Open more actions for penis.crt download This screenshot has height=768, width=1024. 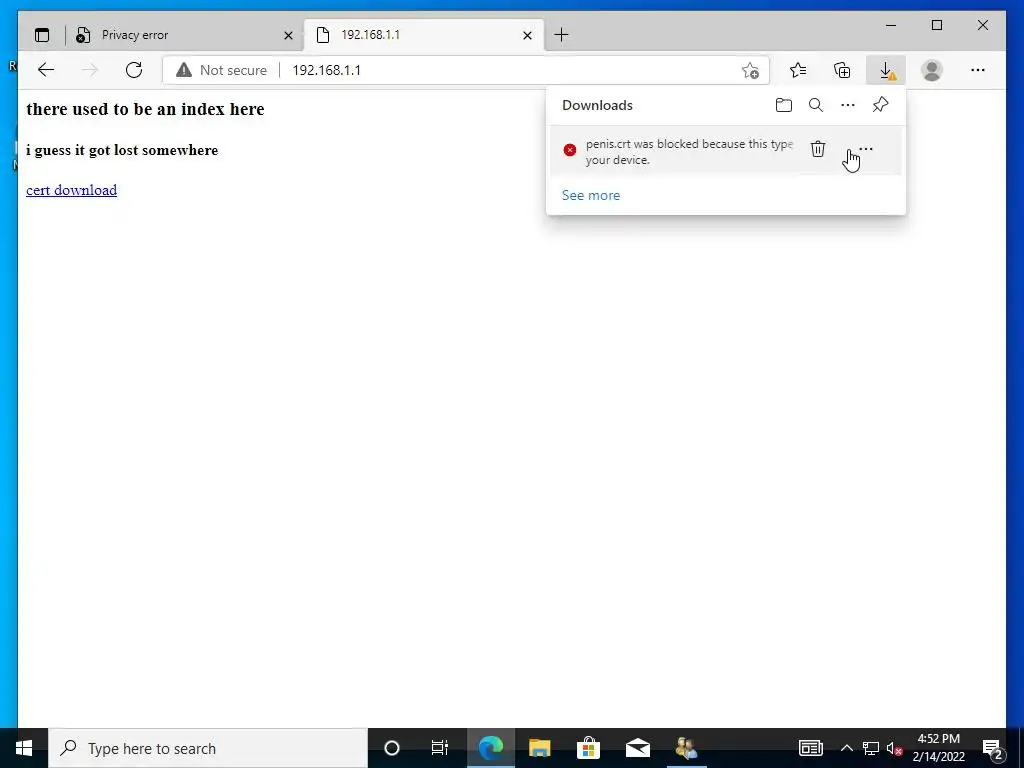[x=866, y=149]
